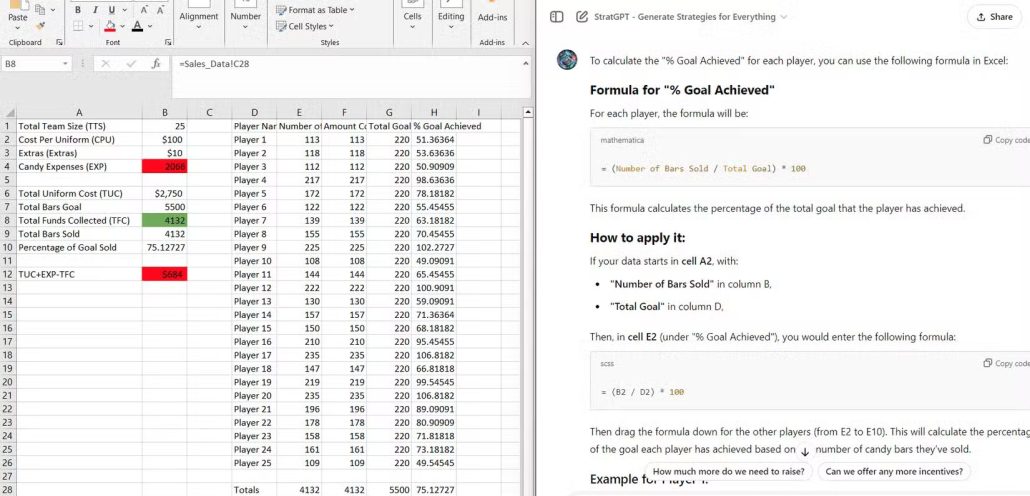
Task: Select red TUC+EXP-TFC value cell B12
Action: [164, 275]
